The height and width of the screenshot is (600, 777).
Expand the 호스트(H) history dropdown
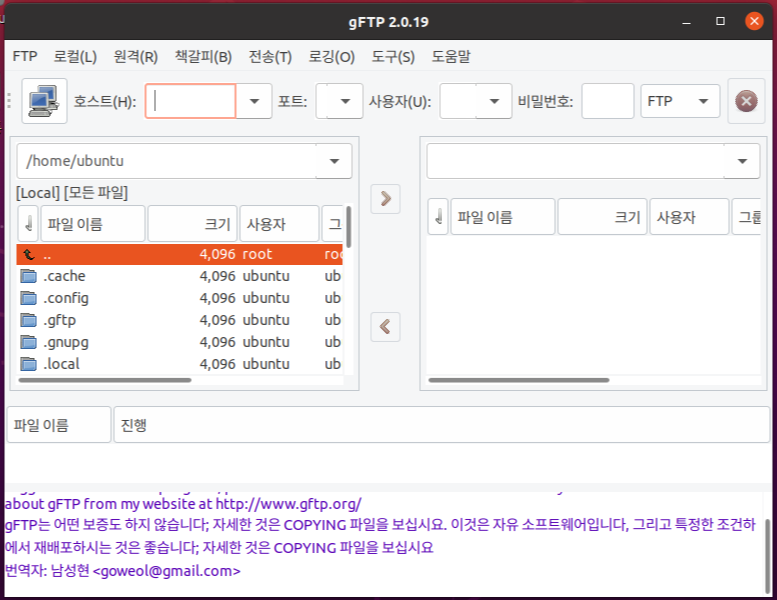coord(254,101)
